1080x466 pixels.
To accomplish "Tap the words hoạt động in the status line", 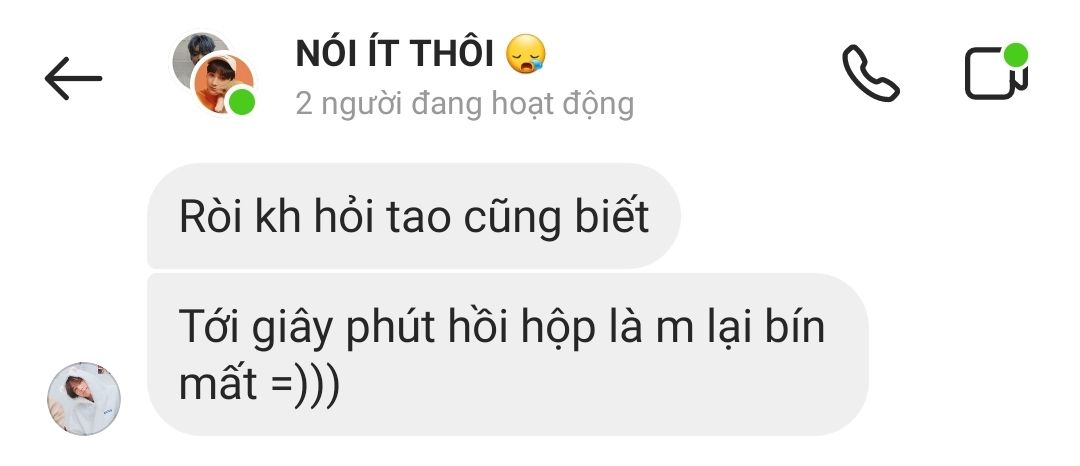I will point(563,104).
